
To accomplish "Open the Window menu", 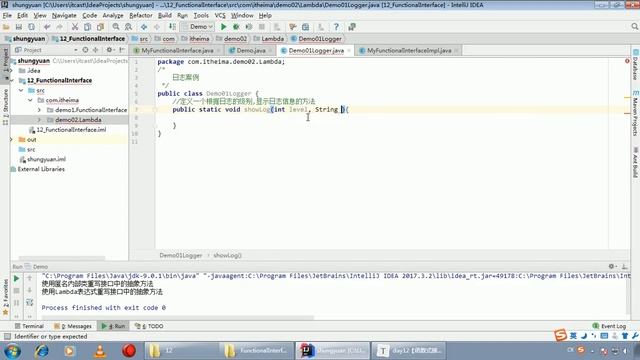I will [242, 16].
